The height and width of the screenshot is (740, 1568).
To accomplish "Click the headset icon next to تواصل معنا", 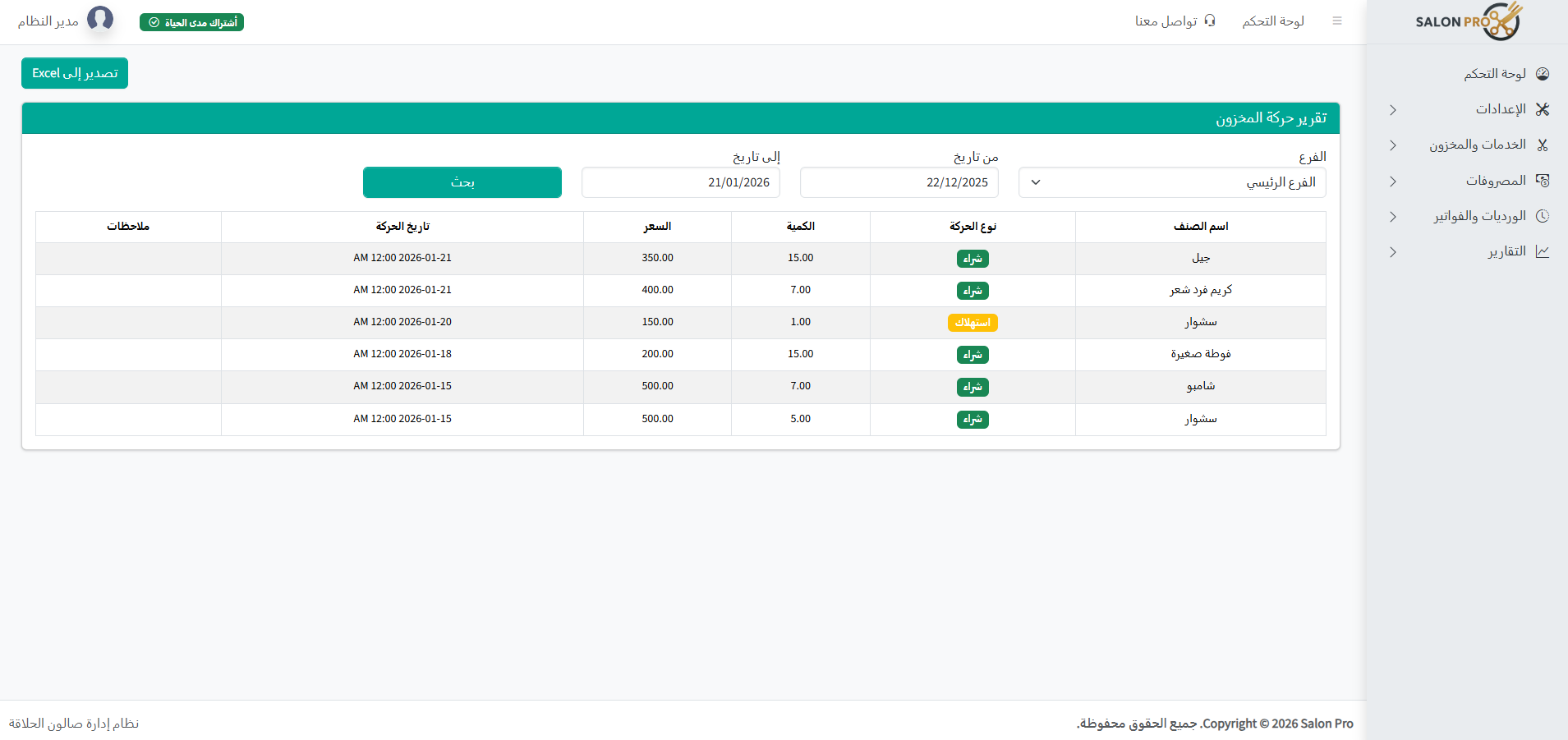I will (1209, 21).
